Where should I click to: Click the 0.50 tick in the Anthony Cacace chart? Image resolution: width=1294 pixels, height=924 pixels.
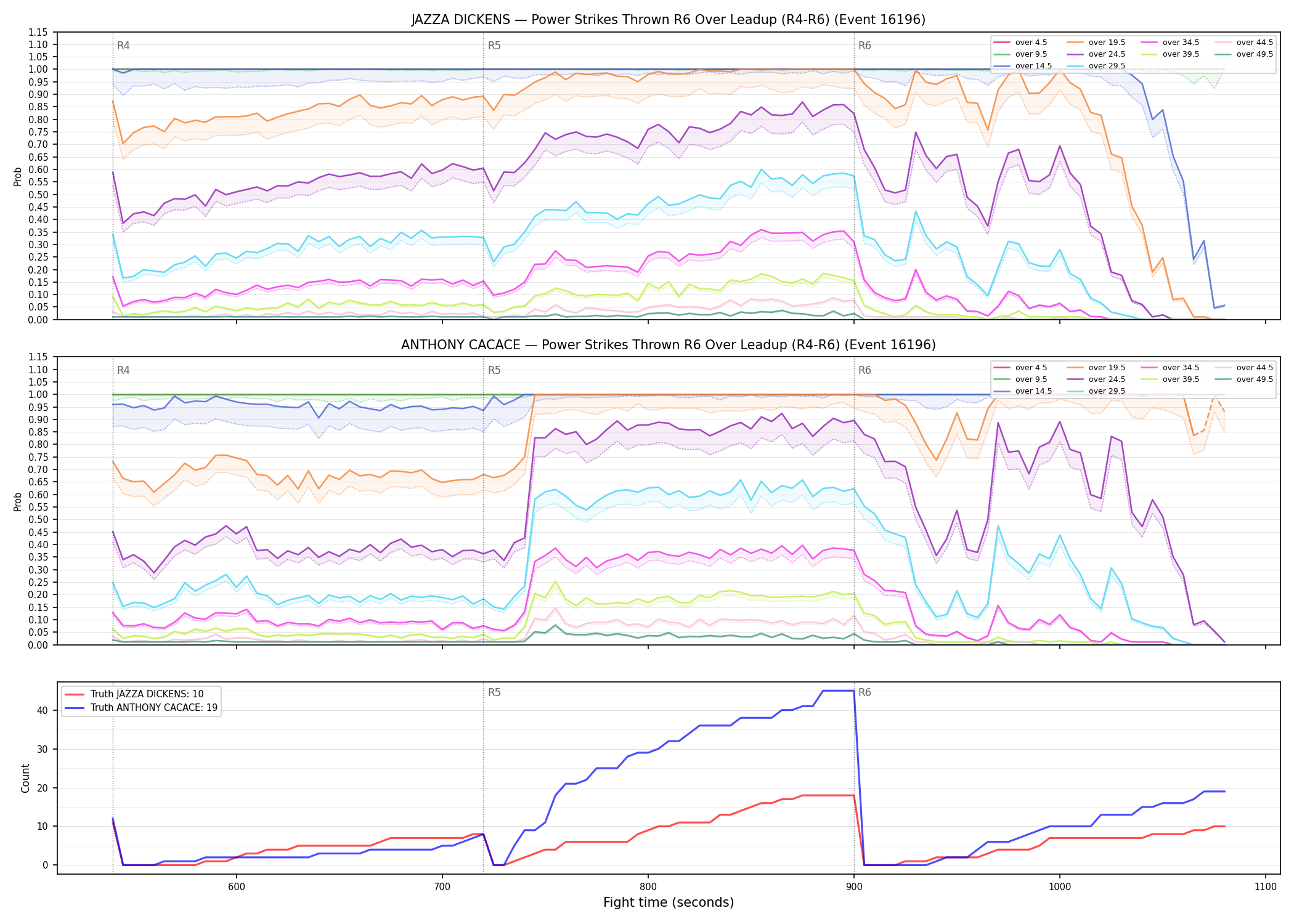coord(38,520)
